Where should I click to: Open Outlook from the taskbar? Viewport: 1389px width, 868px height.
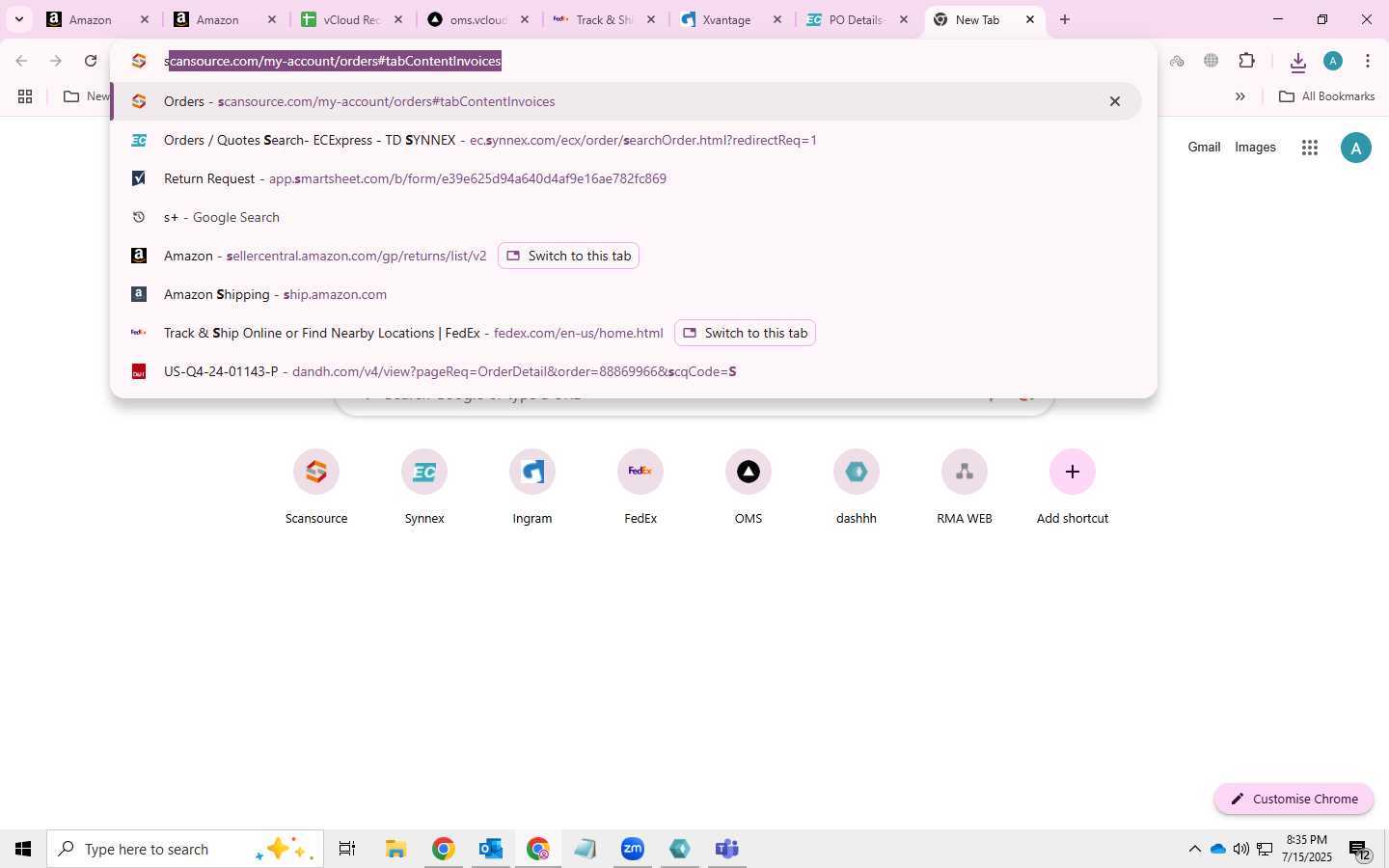[x=491, y=849]
